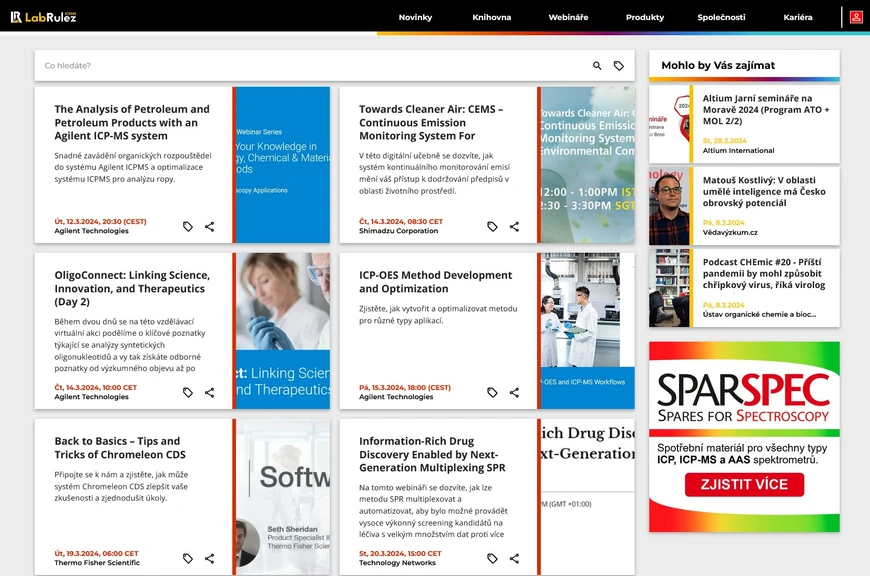Viewport: 870px width, 576px height.
Task: Share the ICP-OES Method Development webinar
Action: (514, 392)
